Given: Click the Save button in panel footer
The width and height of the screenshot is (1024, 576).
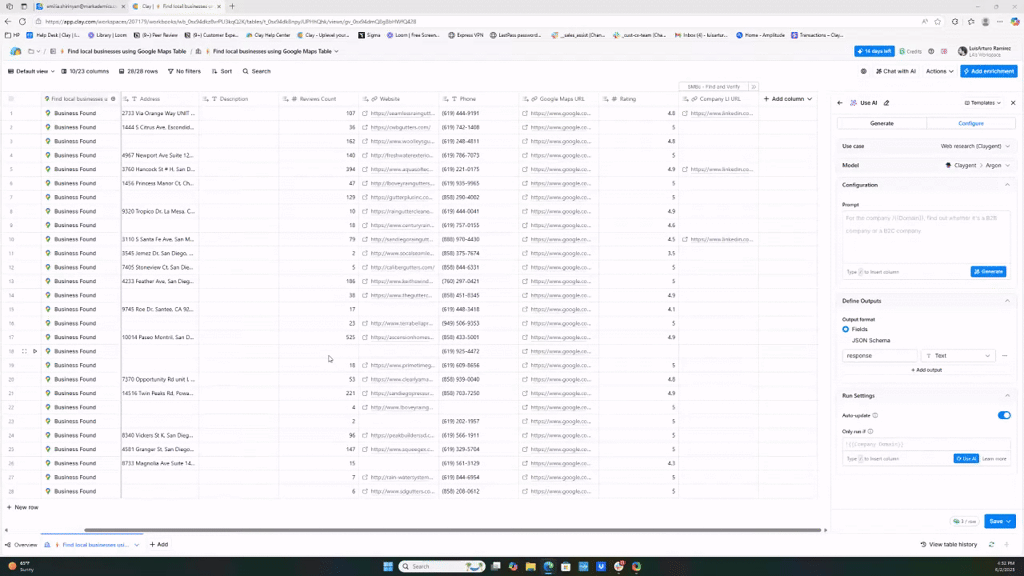Looking at the screenshot, I should pos(996,521).
